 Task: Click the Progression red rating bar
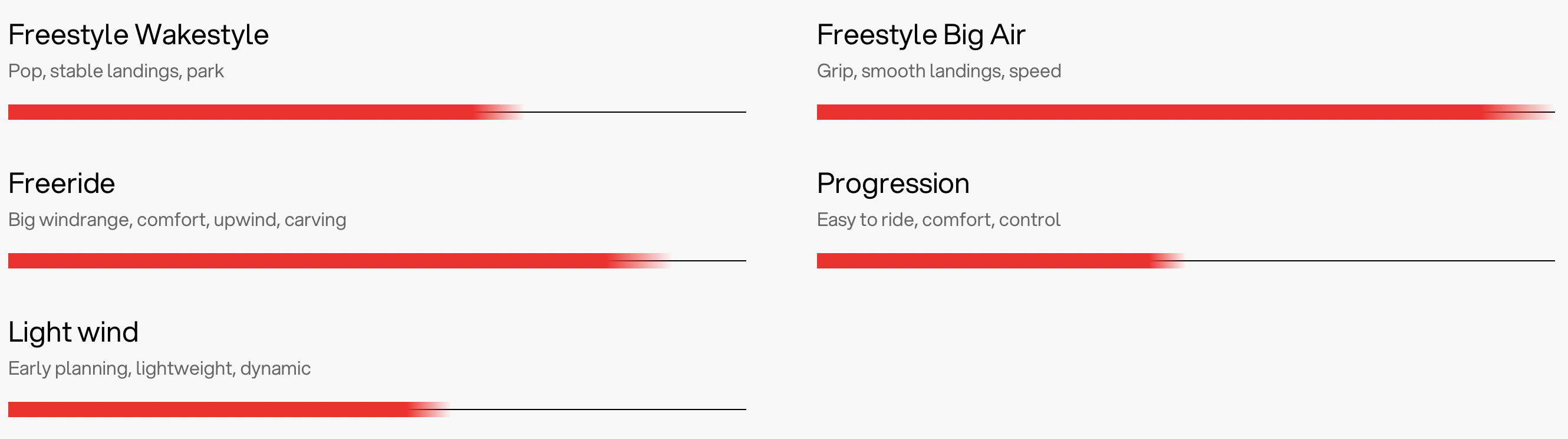(1000, 261)
